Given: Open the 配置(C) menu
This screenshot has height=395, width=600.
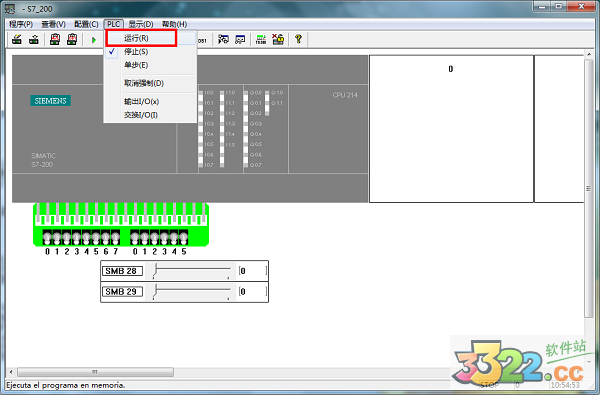Looking at the screenshot, I should [86, 24].
